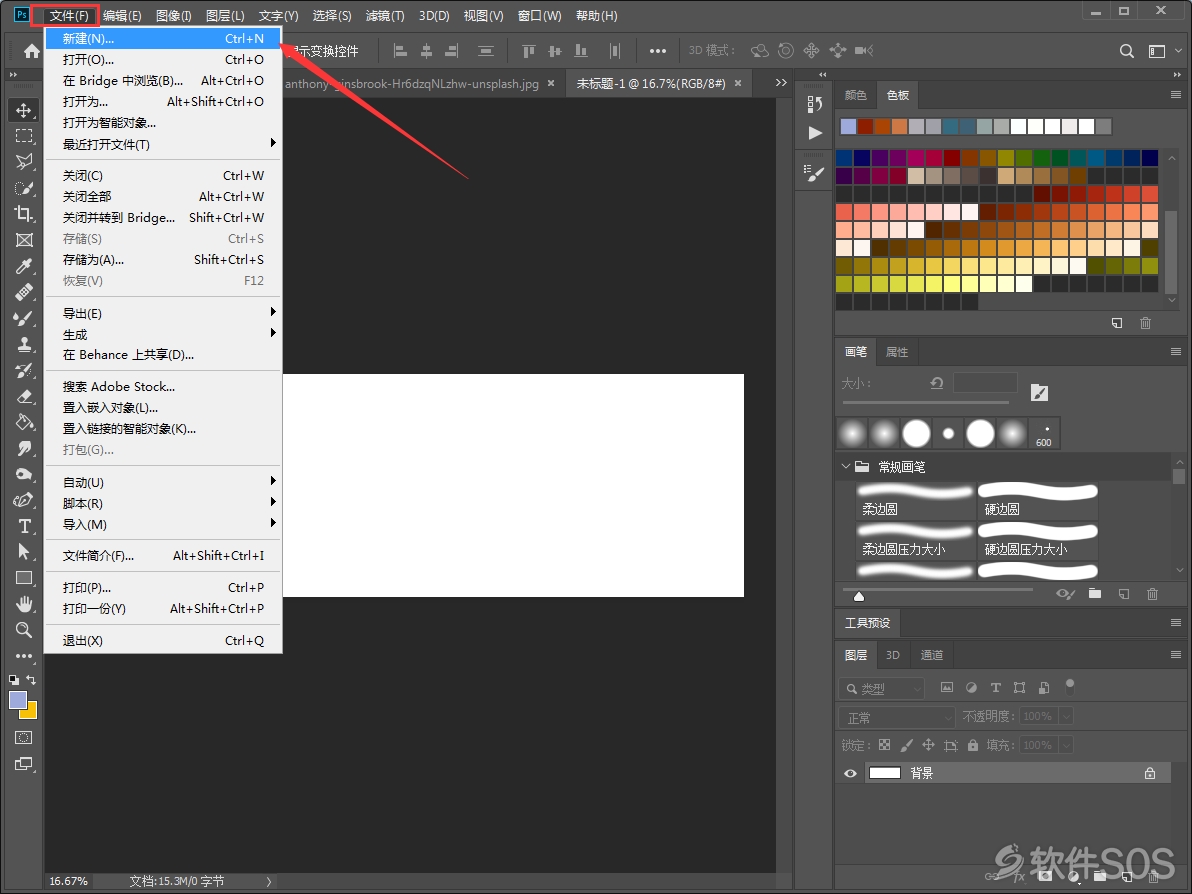1192x894 pixels.
Task: Switch to the 通道 channels tab
Action: point(931,655)
